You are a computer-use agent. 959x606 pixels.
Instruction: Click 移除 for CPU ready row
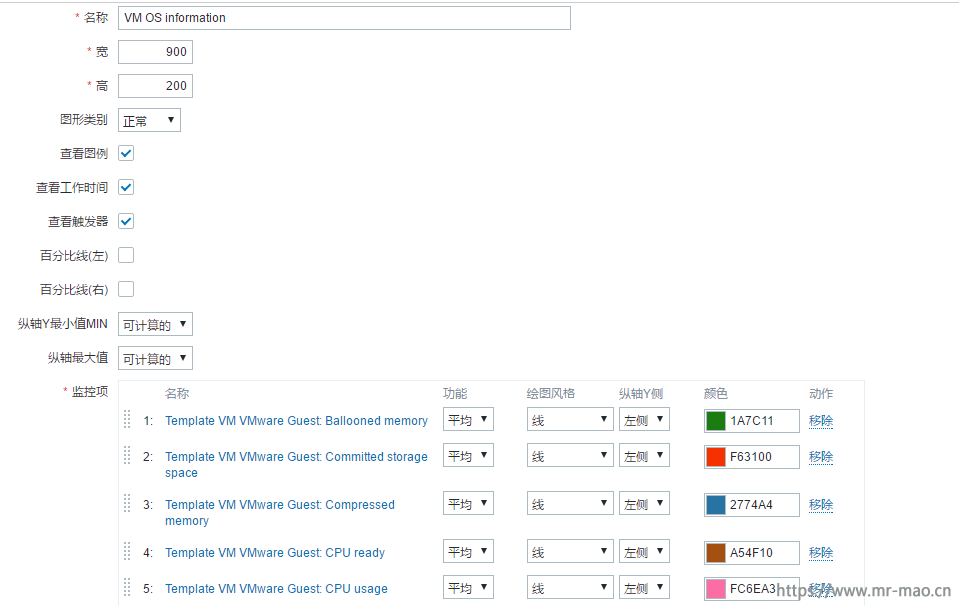point(821,553)
